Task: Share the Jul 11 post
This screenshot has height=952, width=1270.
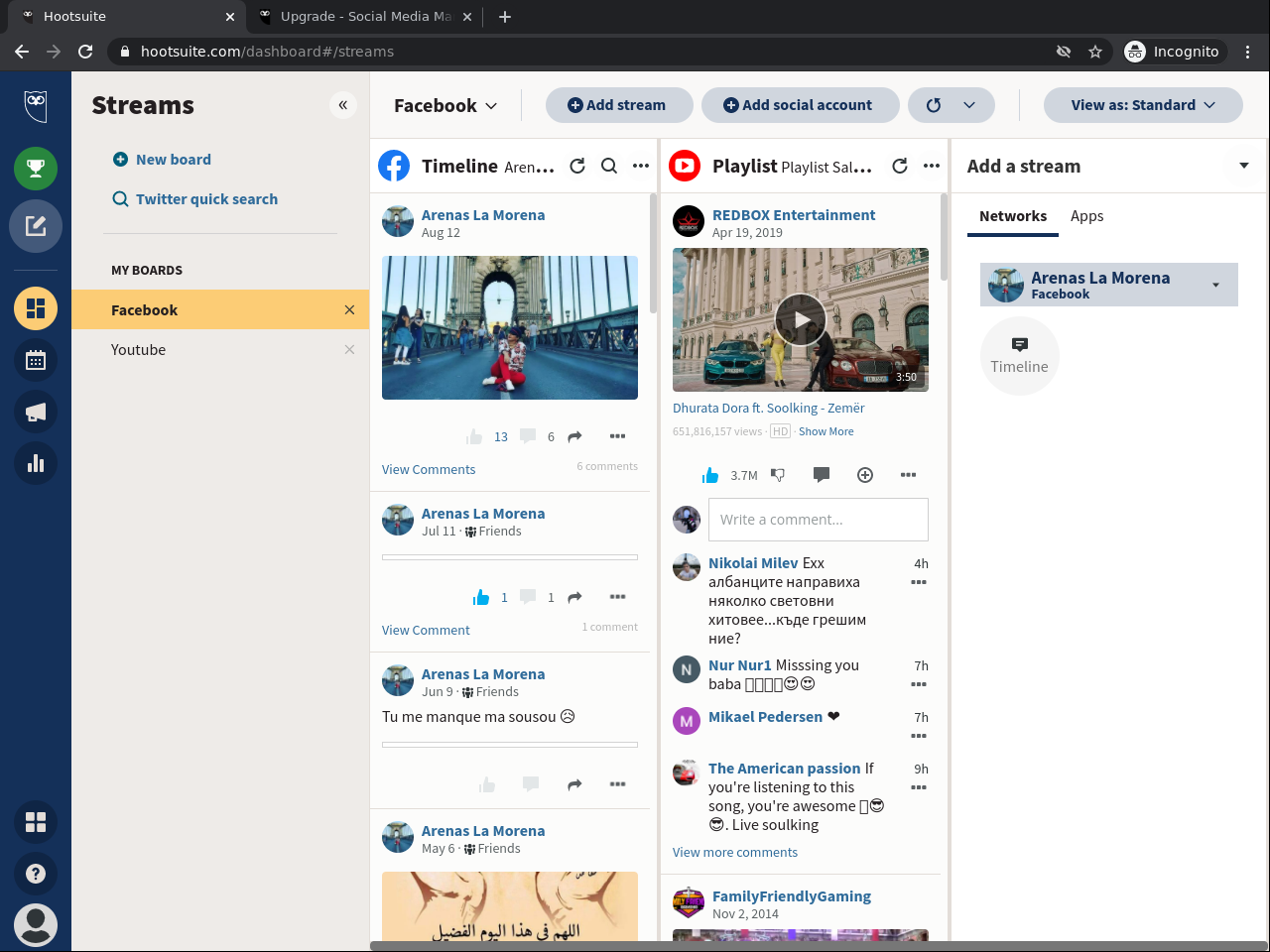Action: tap(574, 597)
